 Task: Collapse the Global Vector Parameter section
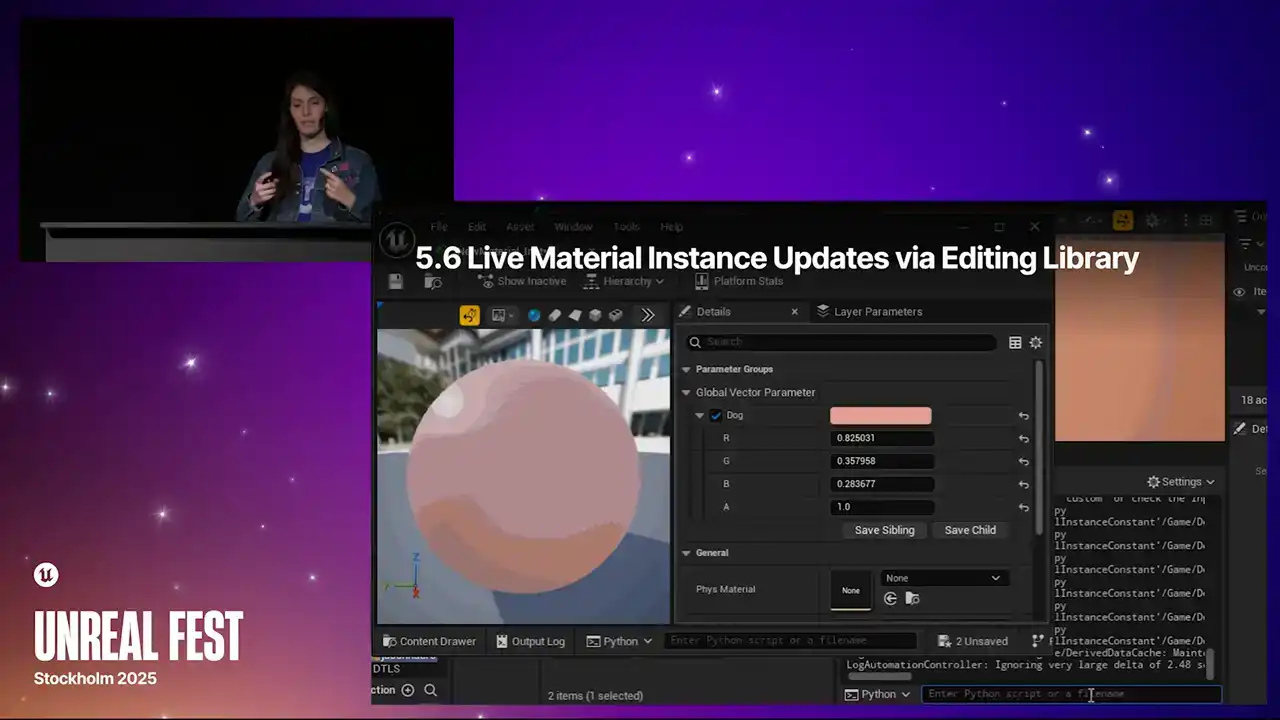tap(687, 393)
